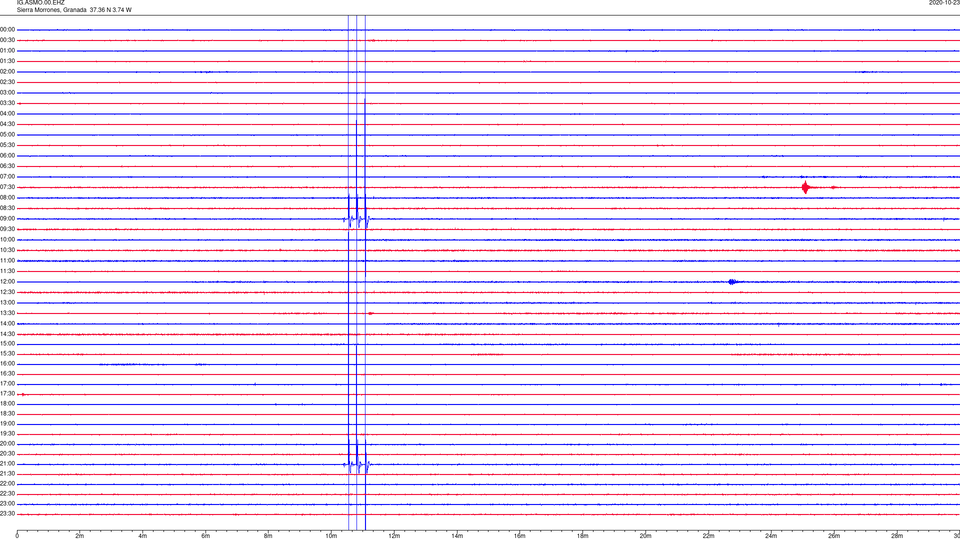
Task: Choose the 09:00 time label
Action: coord(7,219)
